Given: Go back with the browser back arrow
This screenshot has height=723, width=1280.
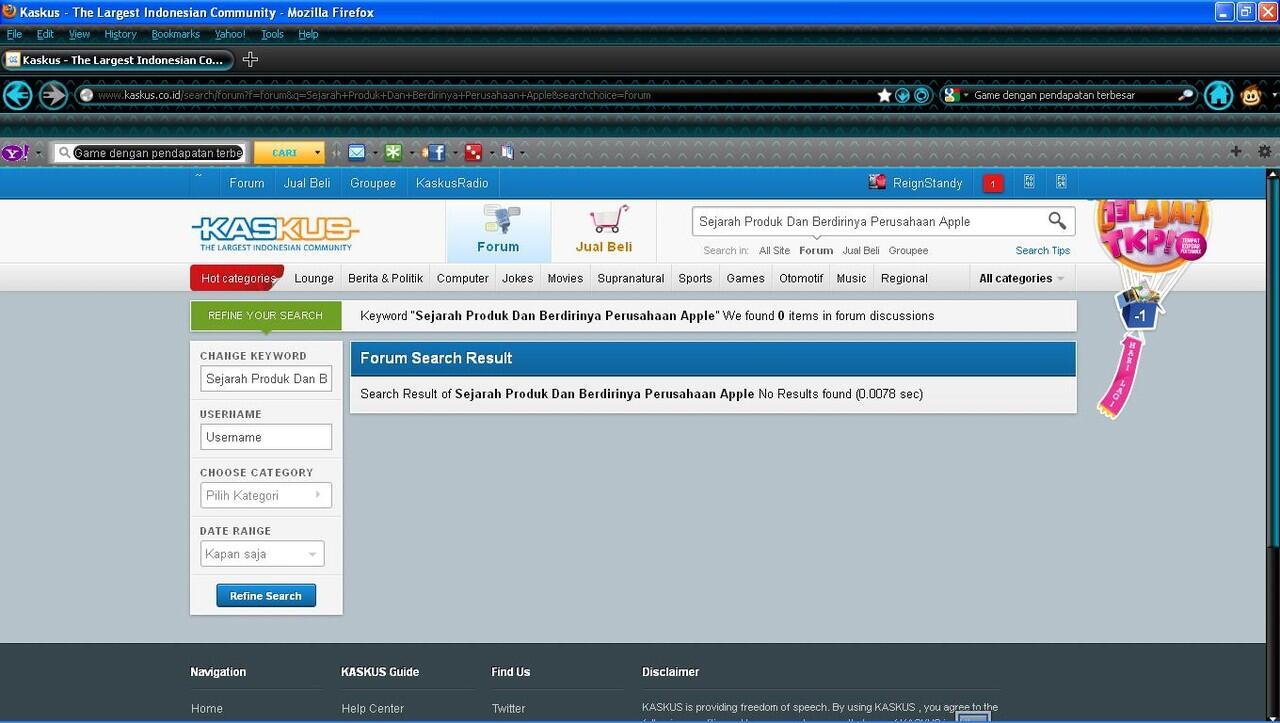Looking at the screenshot, I should (18, 95).
